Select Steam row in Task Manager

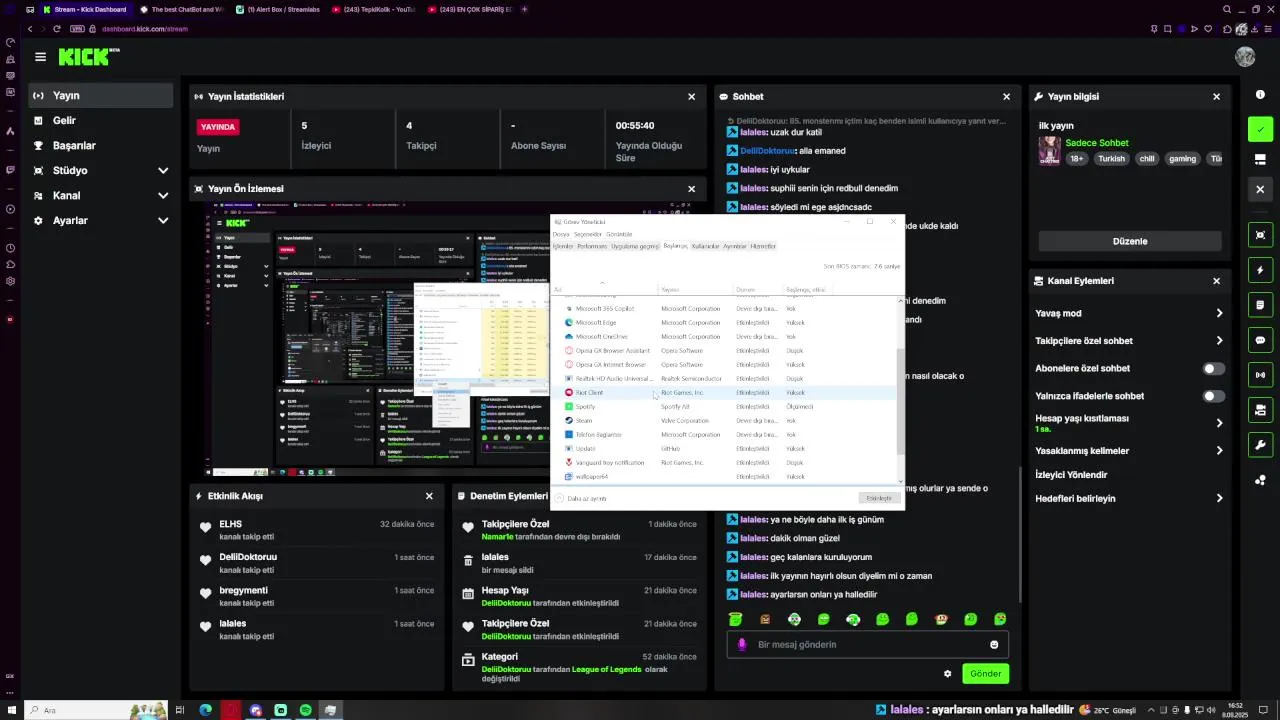coord(725,421)
